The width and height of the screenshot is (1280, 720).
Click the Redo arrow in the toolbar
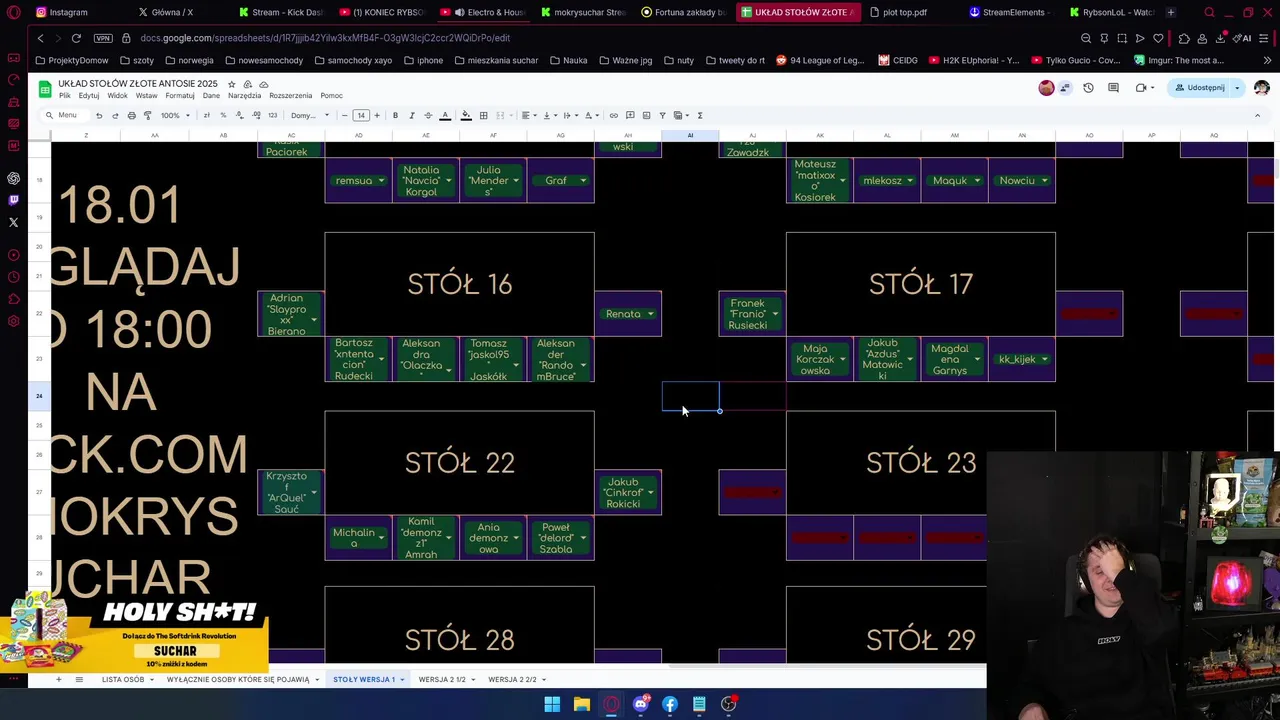[115, 115]
